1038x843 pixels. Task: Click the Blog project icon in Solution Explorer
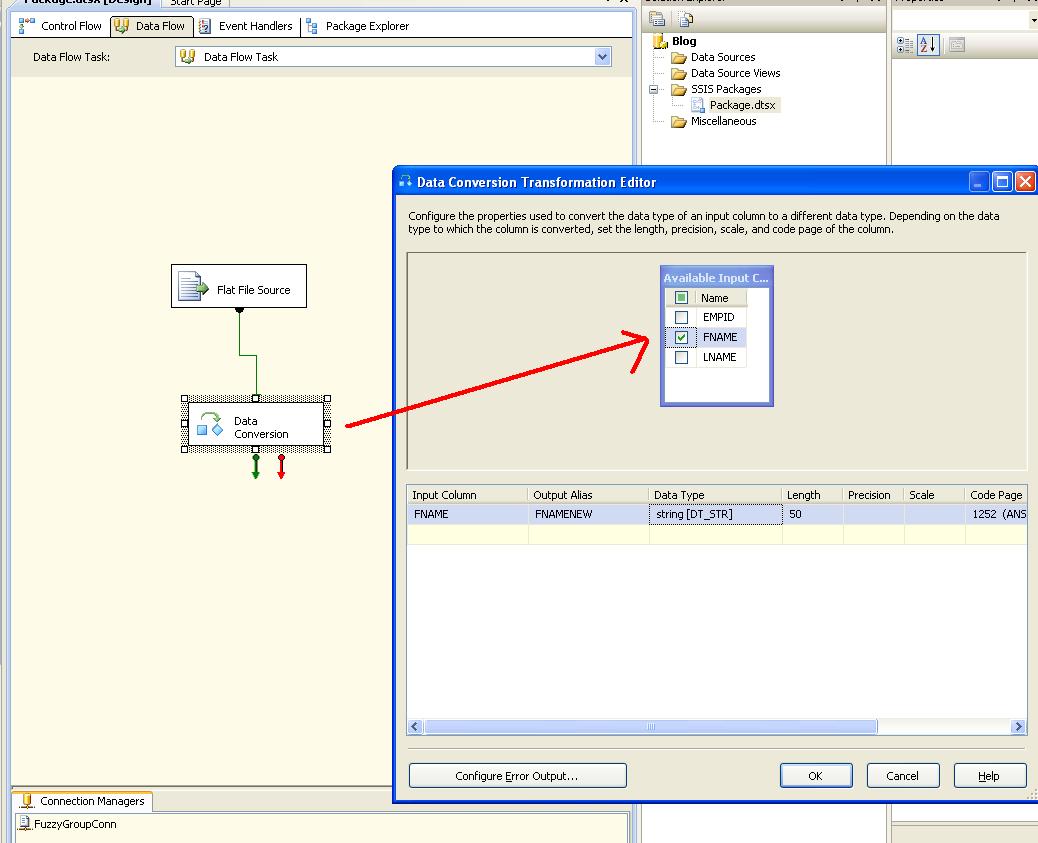660,41
